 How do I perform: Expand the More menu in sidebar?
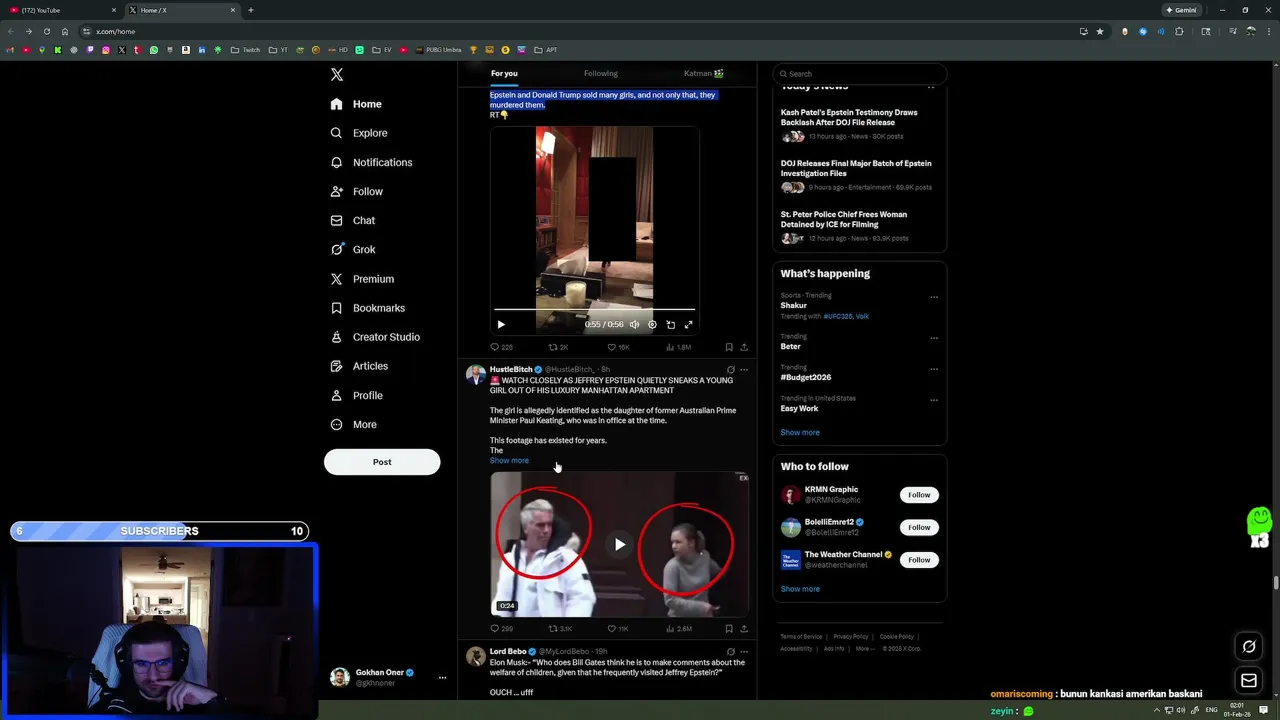click(353, 424)
